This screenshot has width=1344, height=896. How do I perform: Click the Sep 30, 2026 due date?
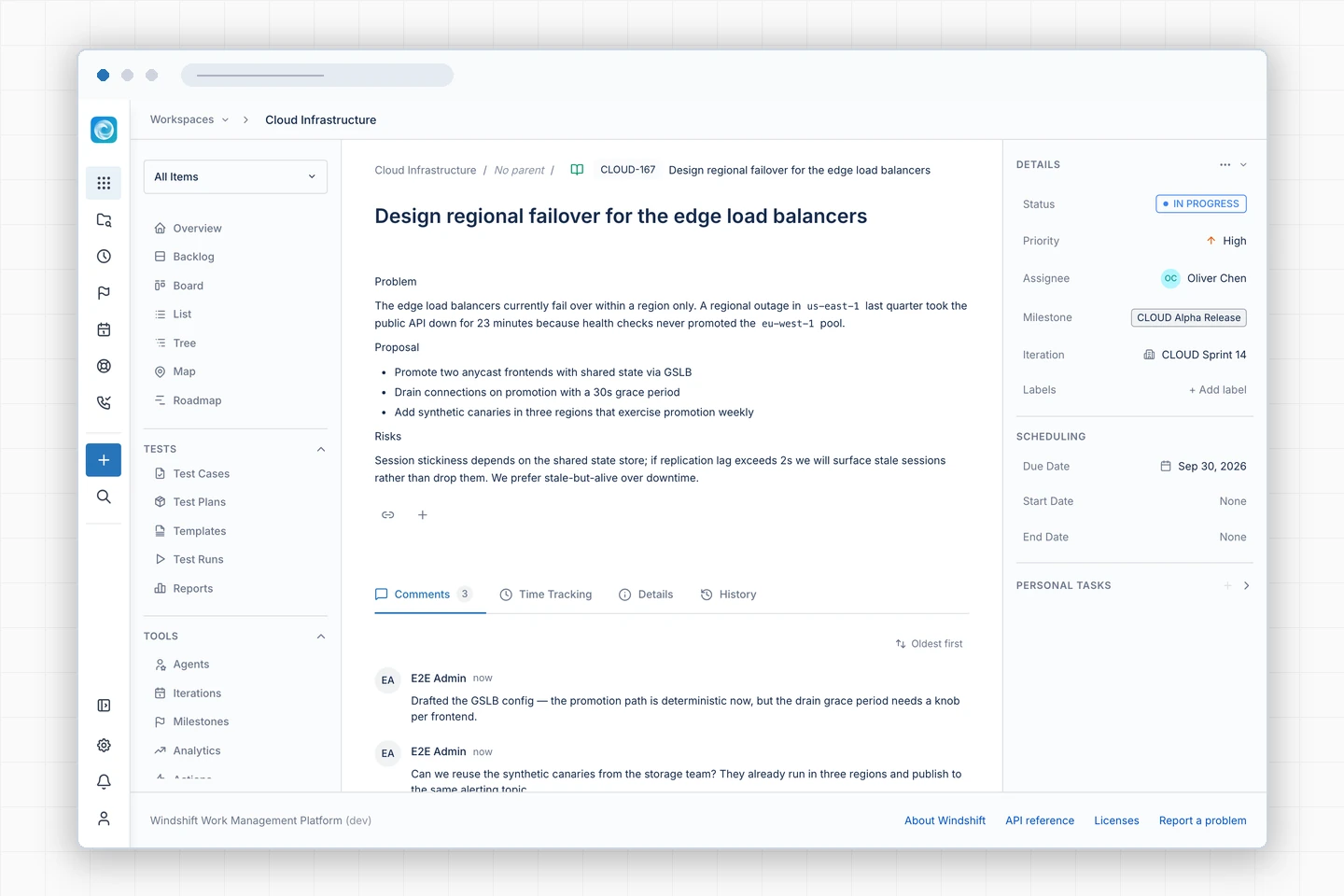(1203, 467)
